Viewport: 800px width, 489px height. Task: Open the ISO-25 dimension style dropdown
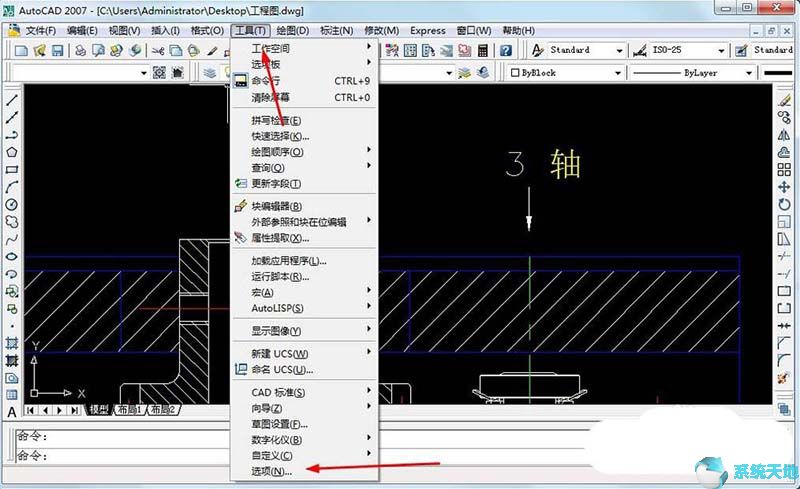721,51
